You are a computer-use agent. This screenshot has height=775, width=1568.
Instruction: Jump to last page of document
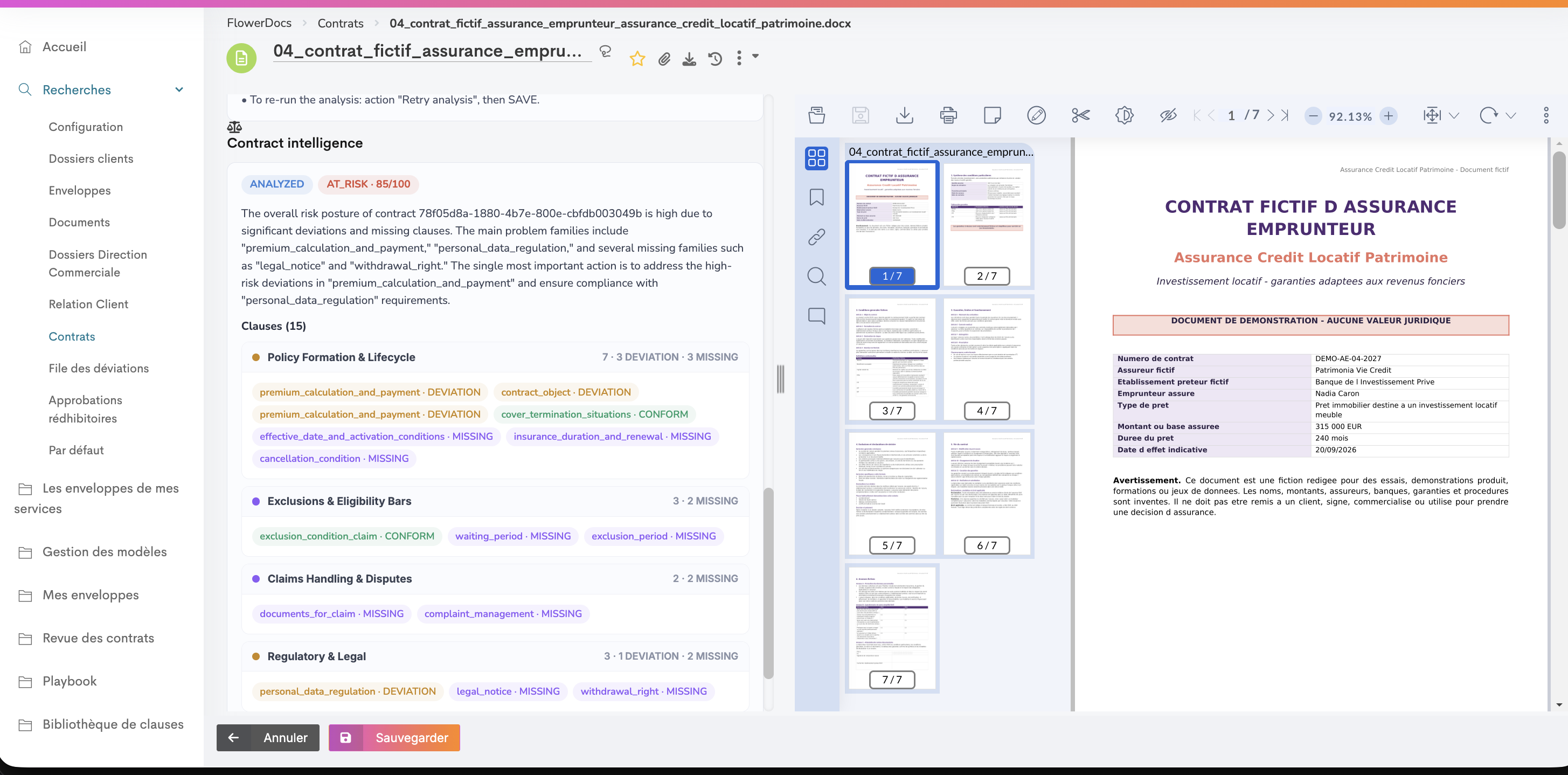point(1285,115)
